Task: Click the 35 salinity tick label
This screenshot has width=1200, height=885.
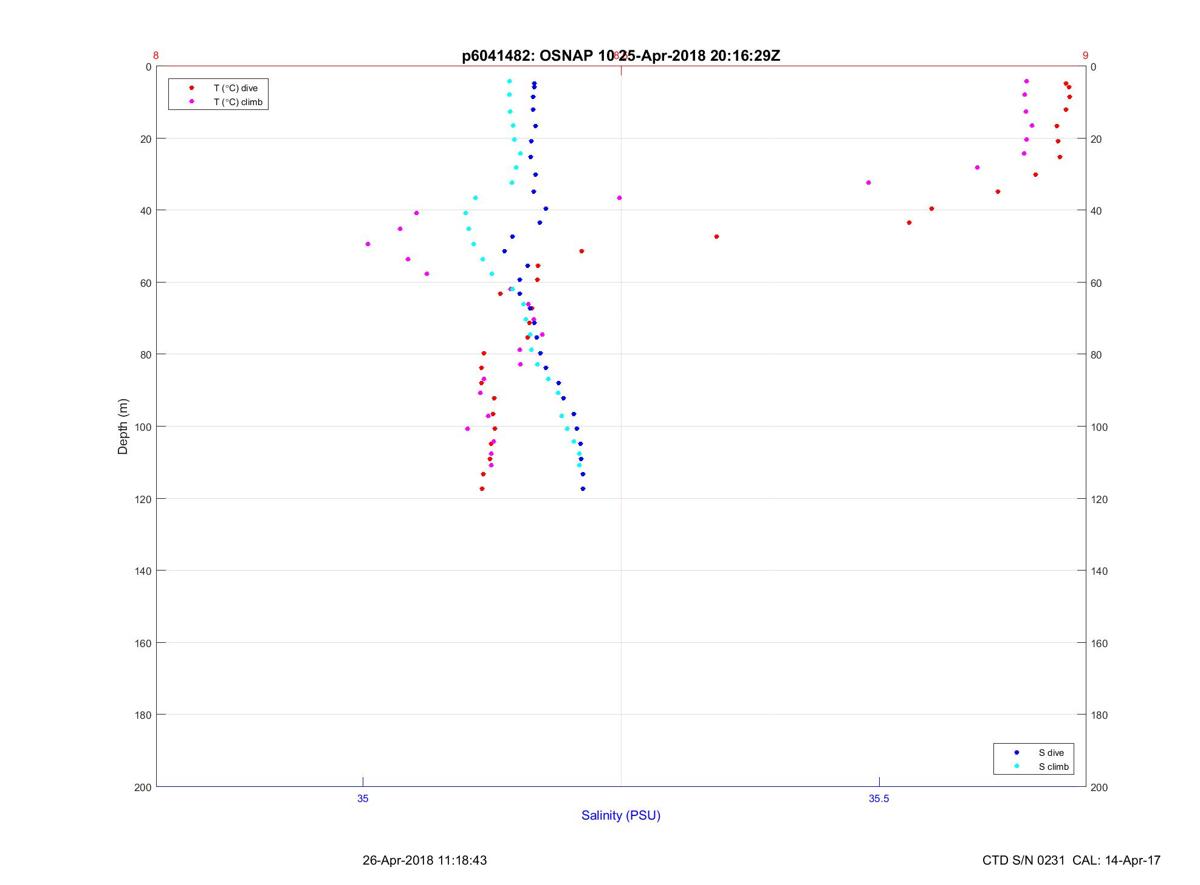Action: [x=363, y=799]
